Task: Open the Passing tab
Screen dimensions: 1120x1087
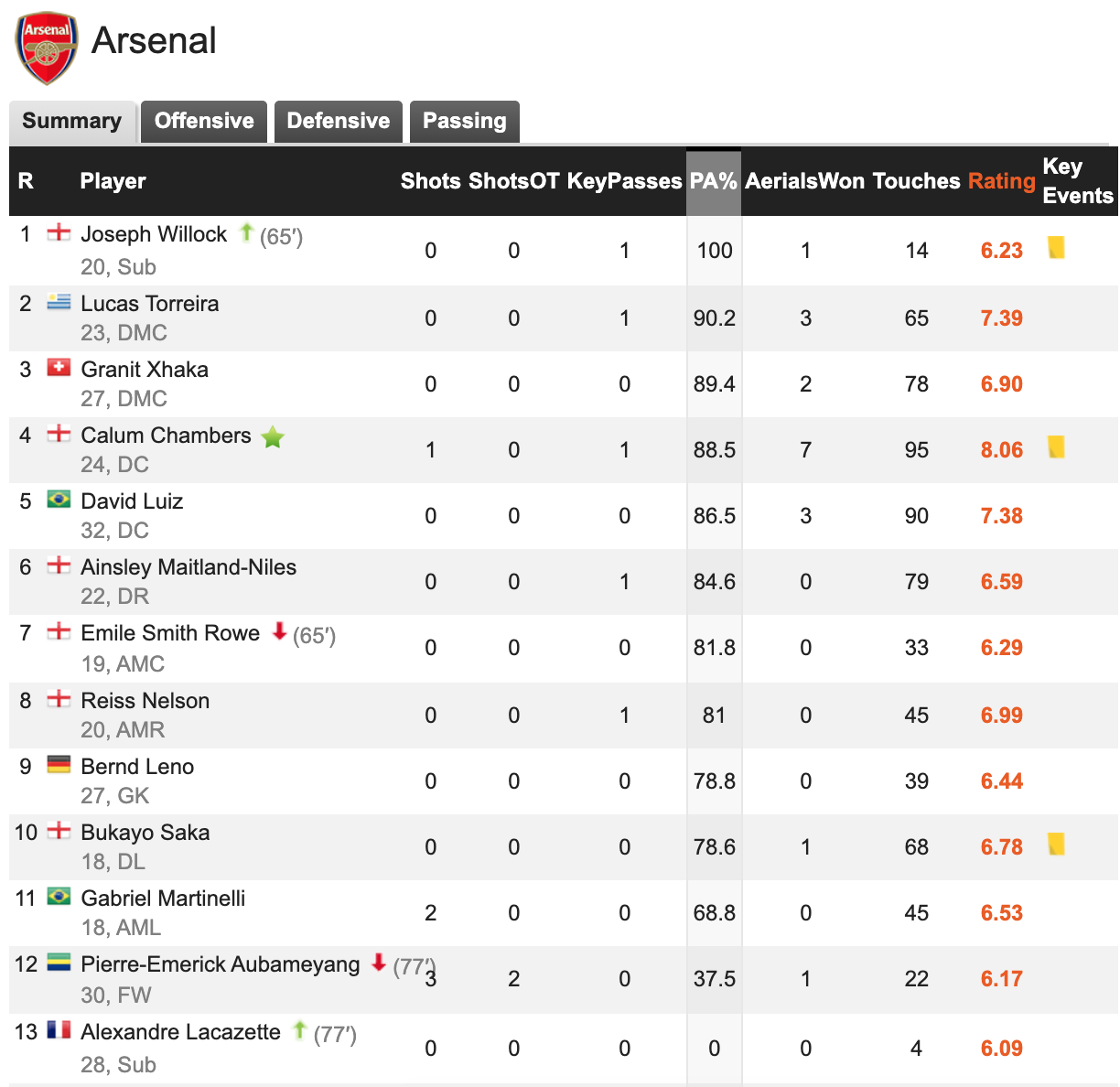Action: 465,121
